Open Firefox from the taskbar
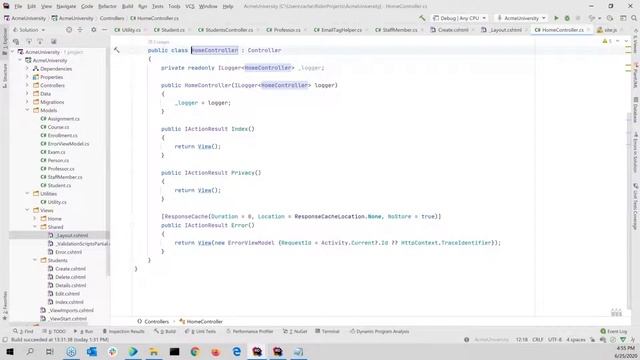The height and width of the screenshot is (360, 640). click(x=216, y=351)
